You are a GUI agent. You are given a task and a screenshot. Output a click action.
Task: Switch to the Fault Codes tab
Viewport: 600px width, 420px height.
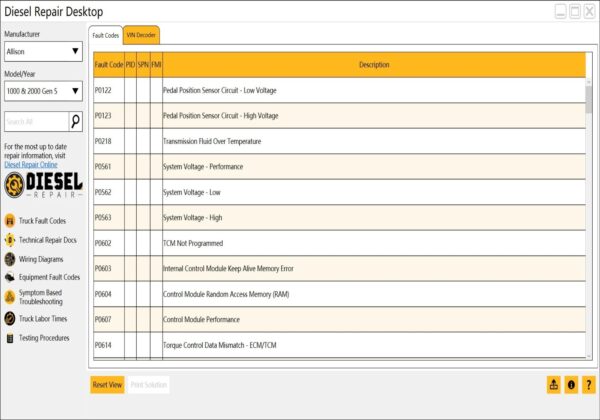[x=106, y=35]
